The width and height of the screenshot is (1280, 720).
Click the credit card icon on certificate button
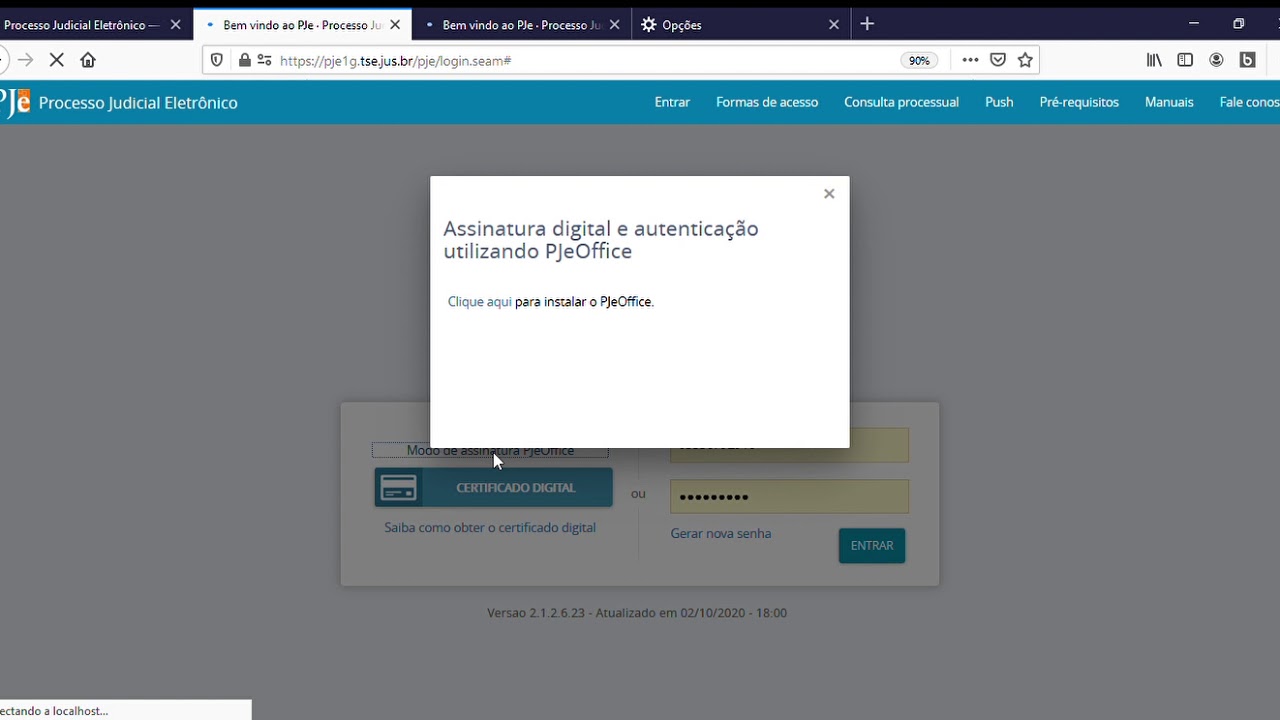pos(399,488)
